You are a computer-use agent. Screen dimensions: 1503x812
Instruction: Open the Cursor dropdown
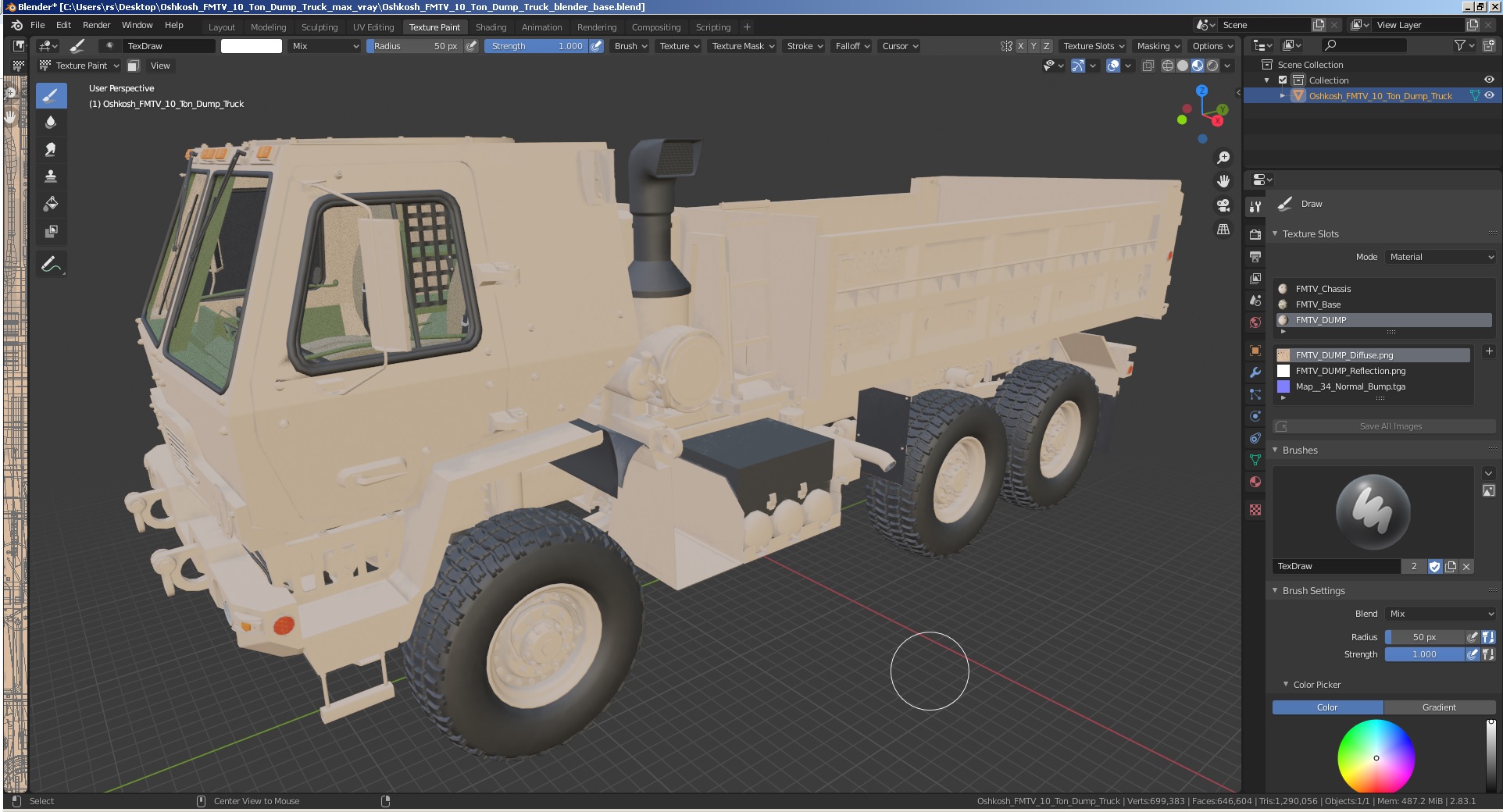[x=900, y=46]
